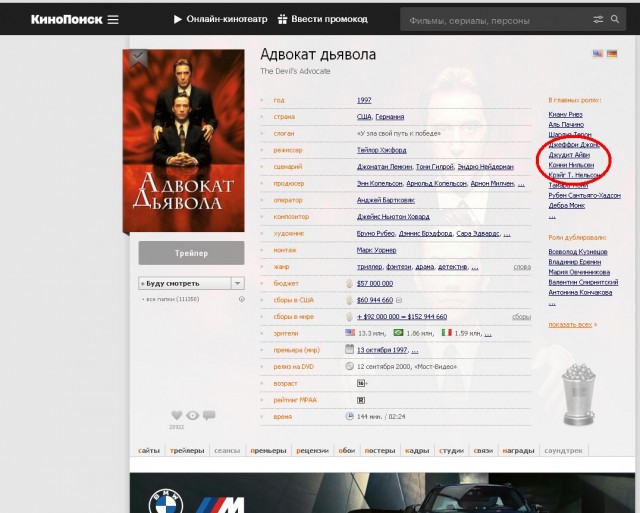Open the hamburger menu next to КиноПоиск
The height and width of the screenshot is (513, 640).
click(113, 20)
